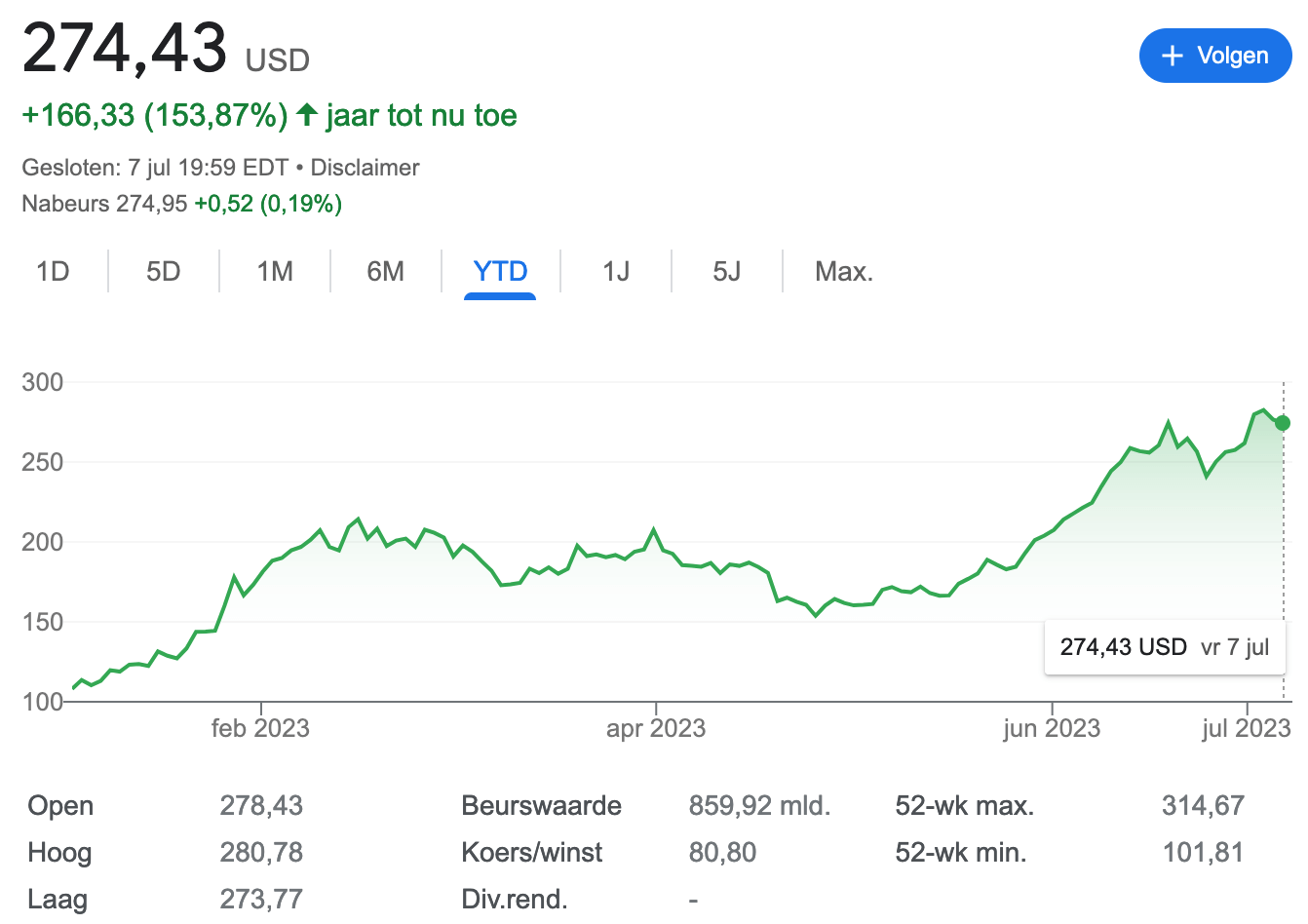Select the 5D chart view
1308x924 pixels.
163,271
